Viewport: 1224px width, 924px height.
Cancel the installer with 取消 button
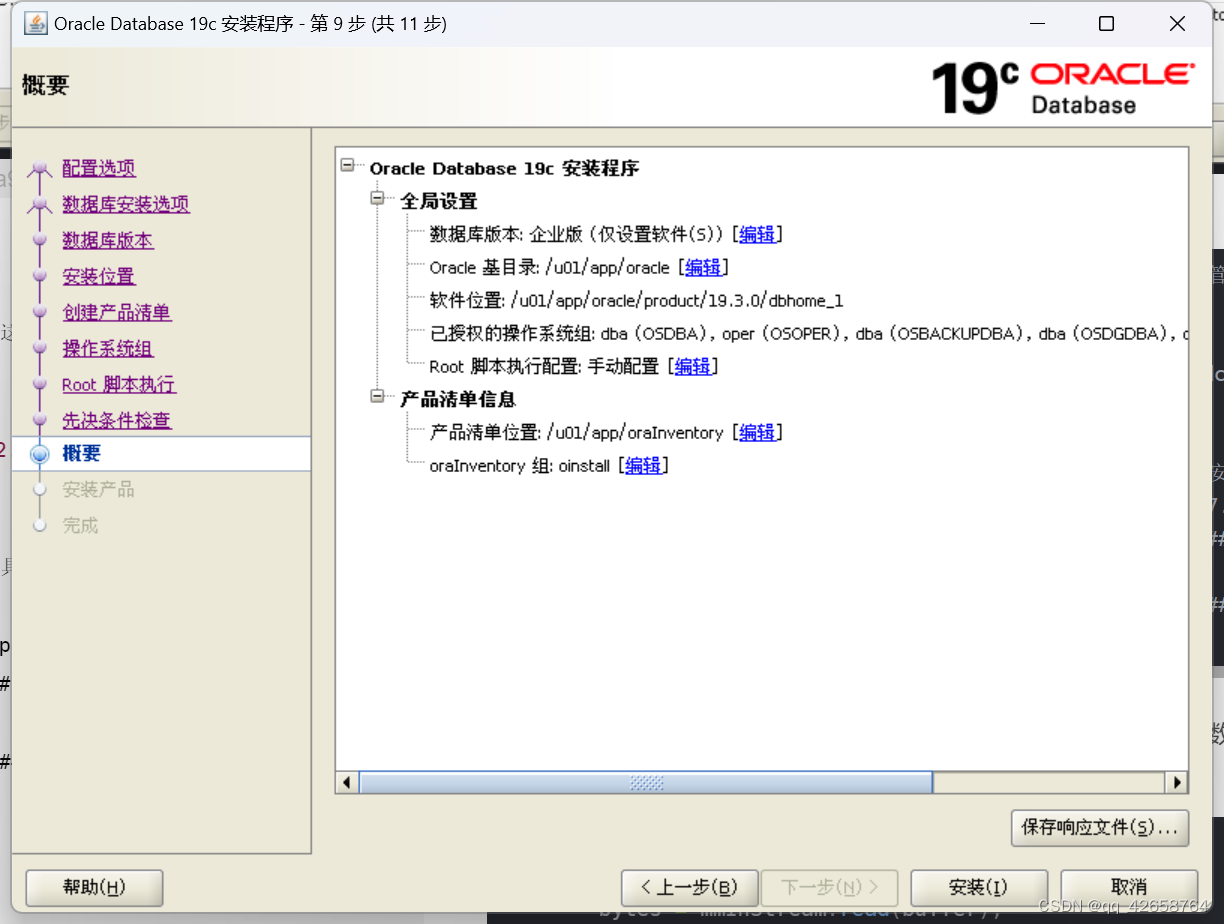click(x=1129, y=888)
